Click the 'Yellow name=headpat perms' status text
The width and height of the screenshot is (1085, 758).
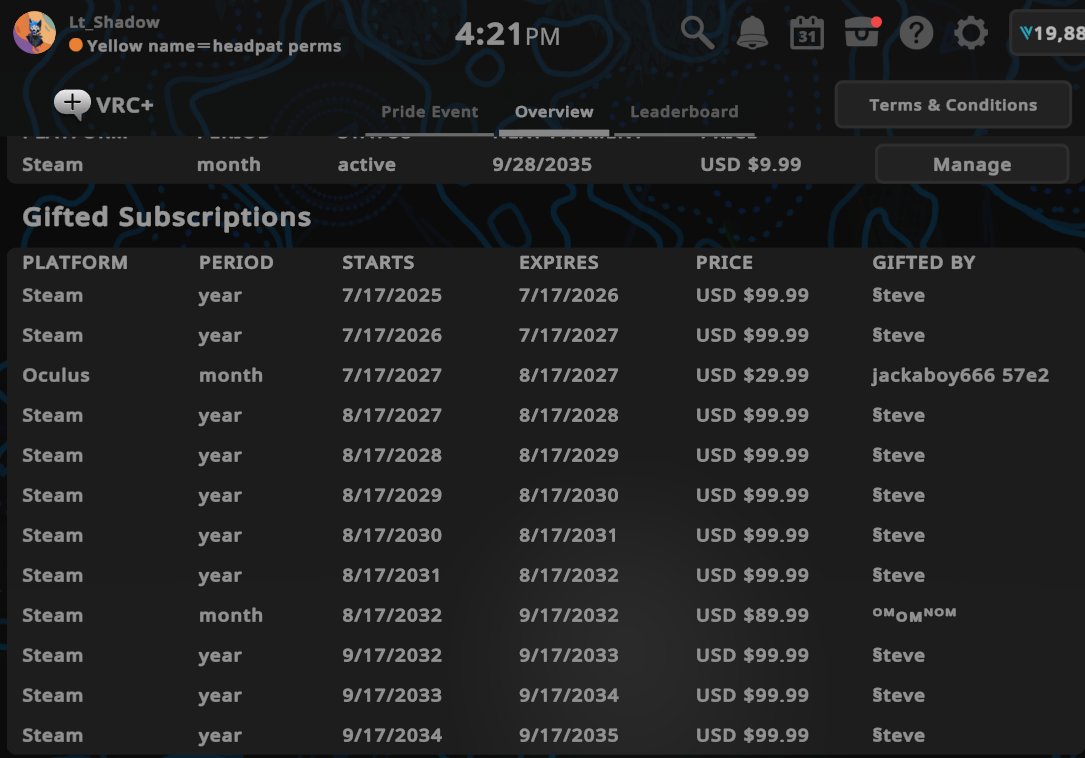(x=214, y=46)
